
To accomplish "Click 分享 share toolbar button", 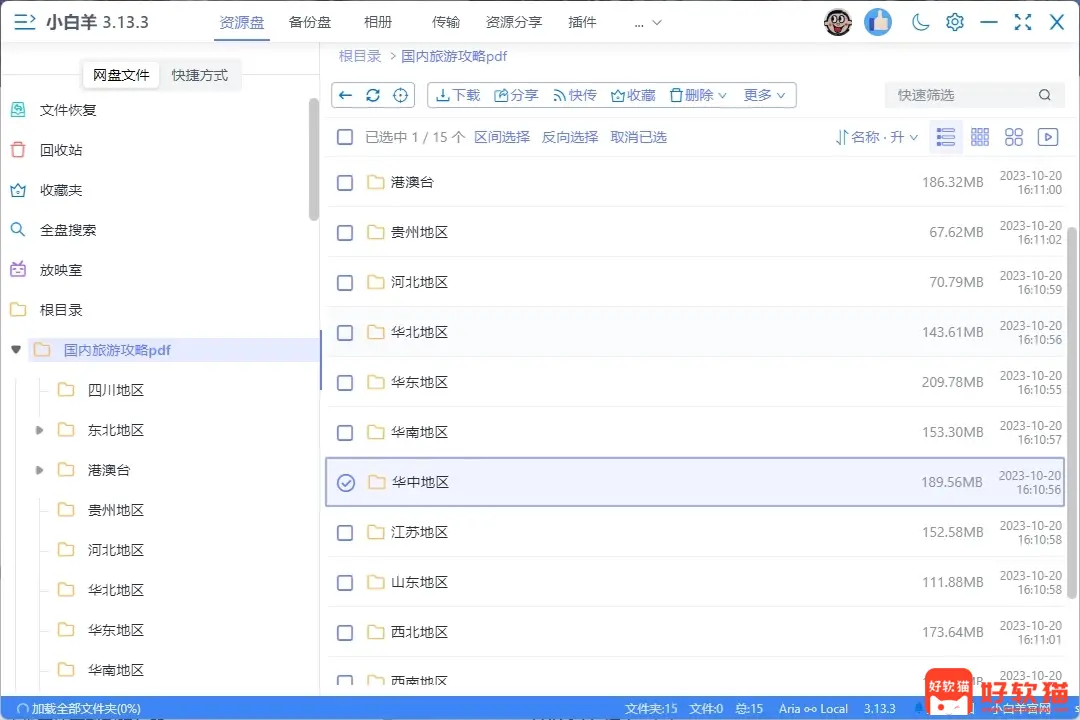I will [516, 95].
